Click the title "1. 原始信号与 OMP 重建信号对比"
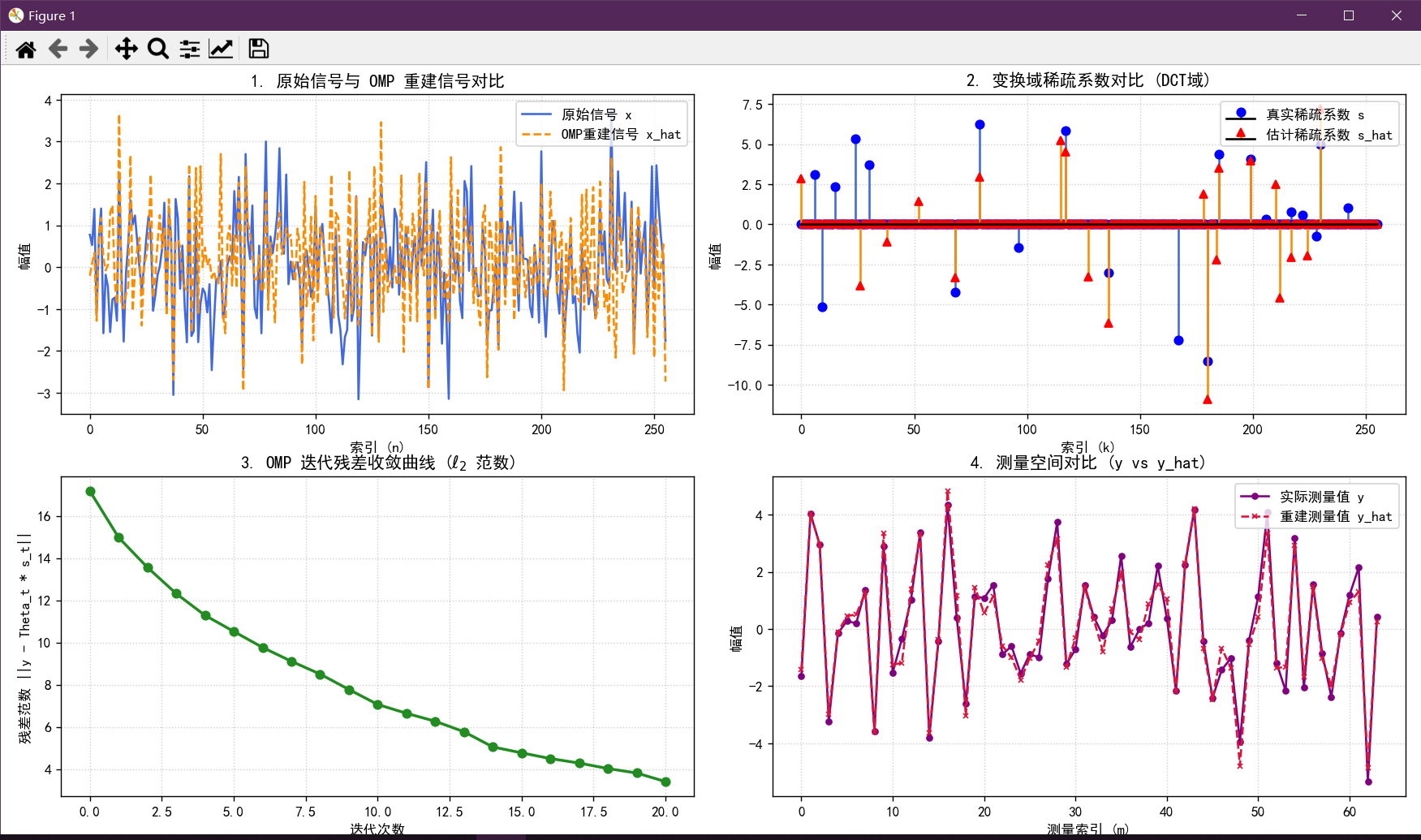1421x840 pixels. pyautogui.click(x=377, y=81)
